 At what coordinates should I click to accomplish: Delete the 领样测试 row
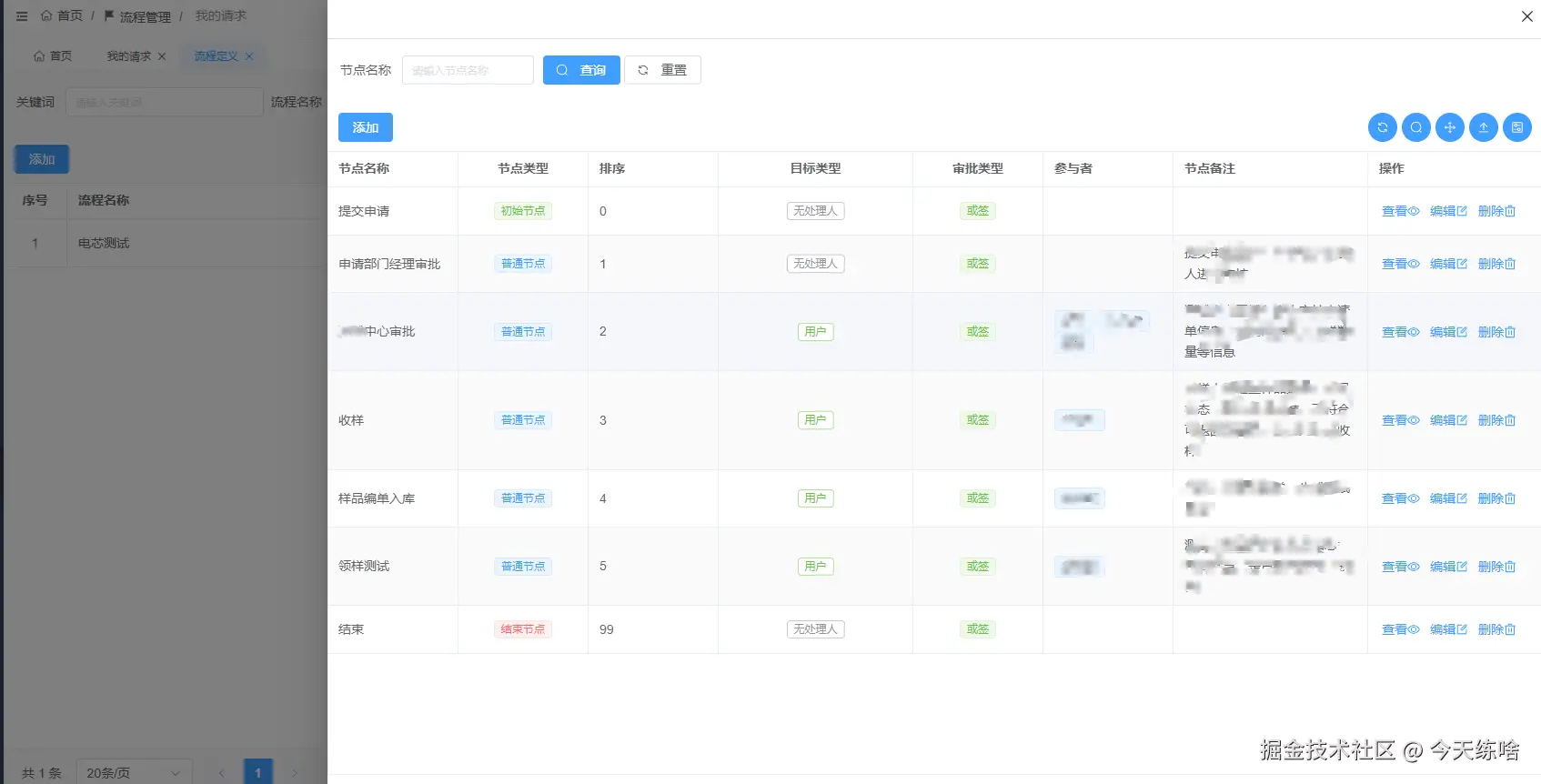point(1496,567)
